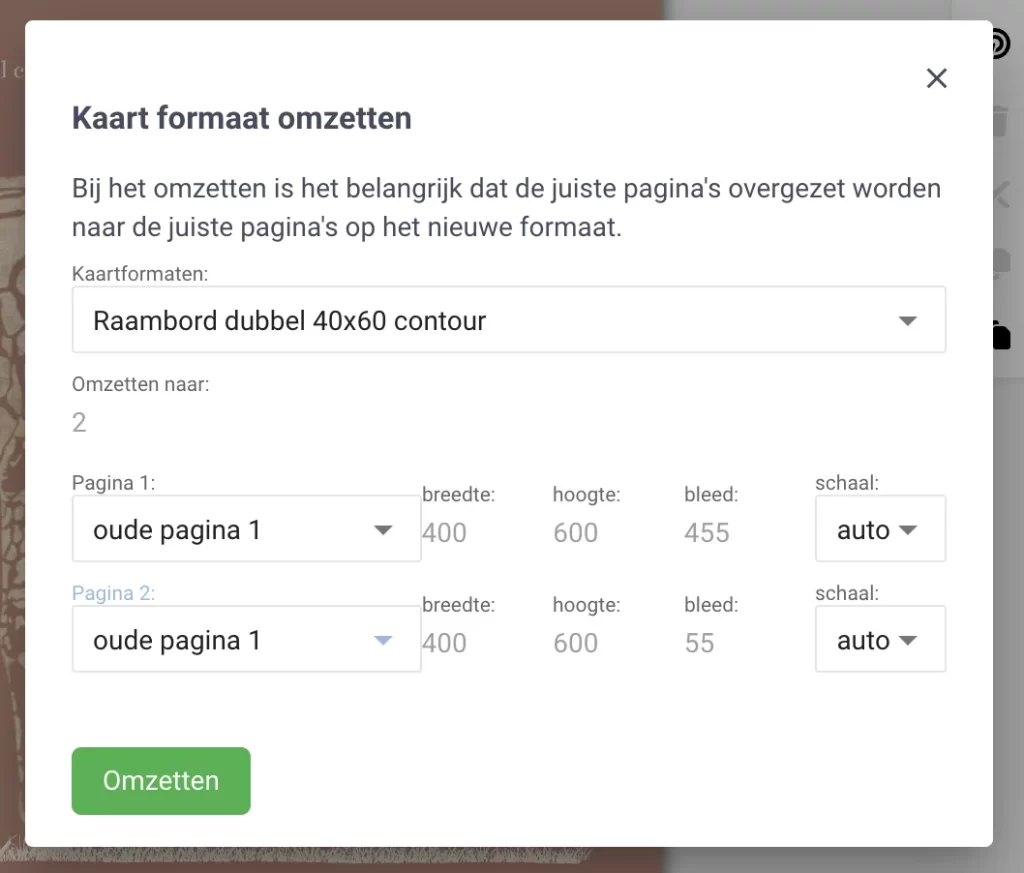This screenshot has height=873, width=1024.
Task: Expand the Pagina 2 source page dropdown
Action: coord(246,640)
